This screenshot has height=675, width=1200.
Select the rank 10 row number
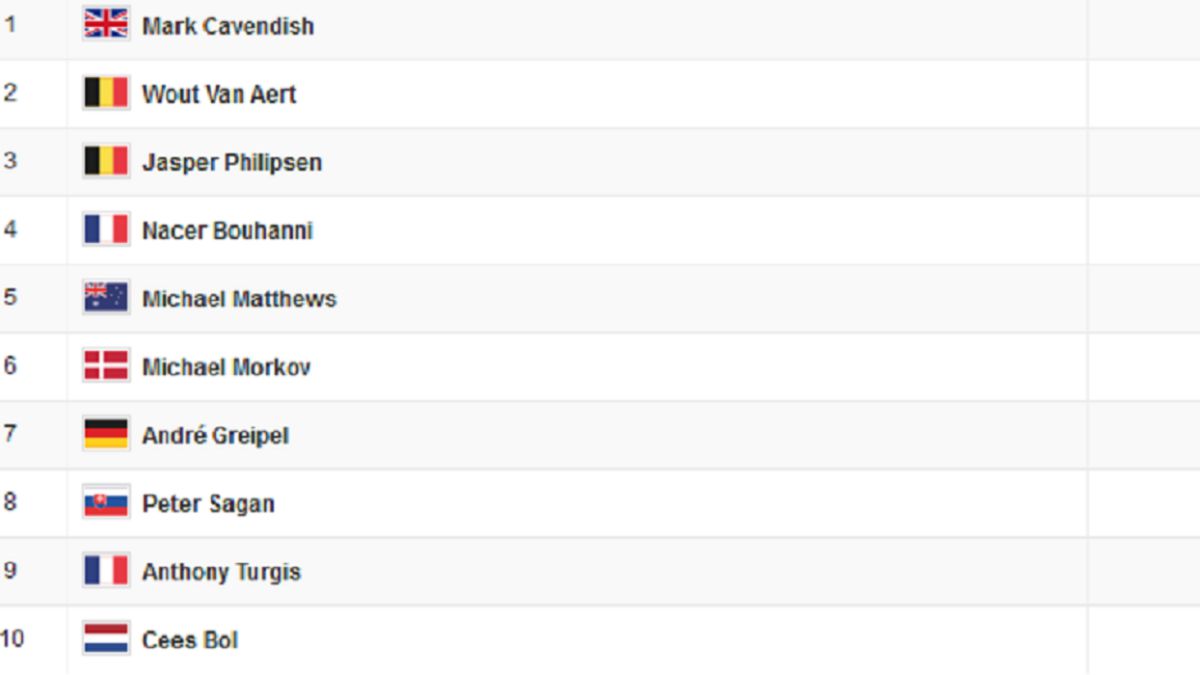(12, 638)
